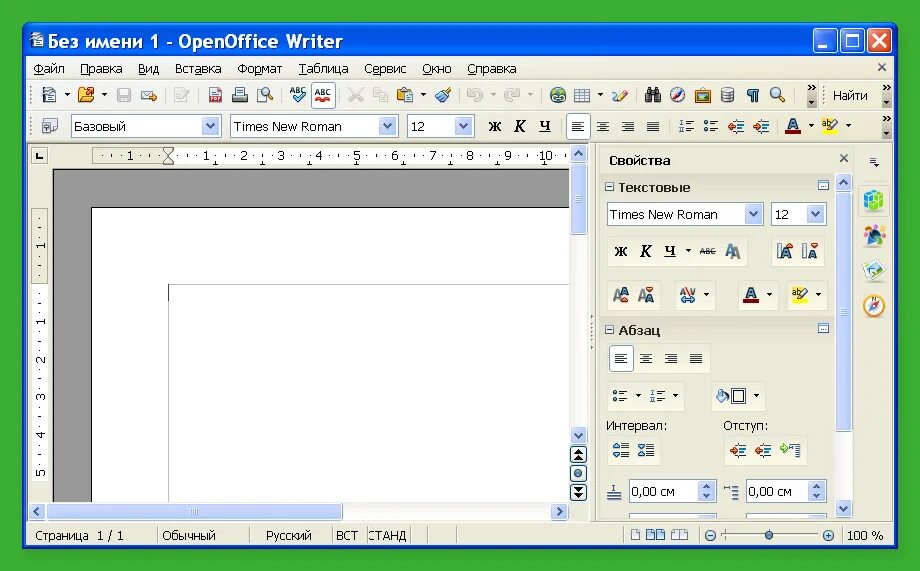Select Centered alignment in the formatting toolbar

click(603, 126)
